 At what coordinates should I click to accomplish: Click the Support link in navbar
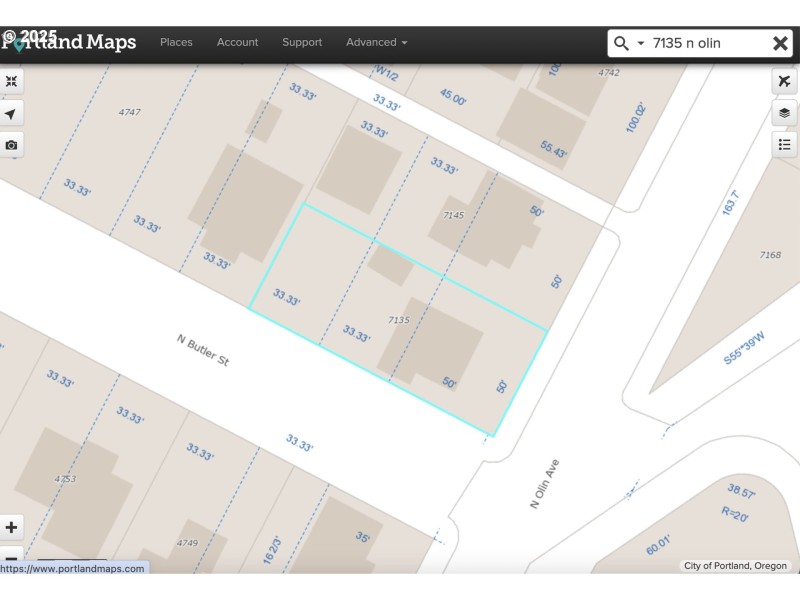click(x=302, y=42)
